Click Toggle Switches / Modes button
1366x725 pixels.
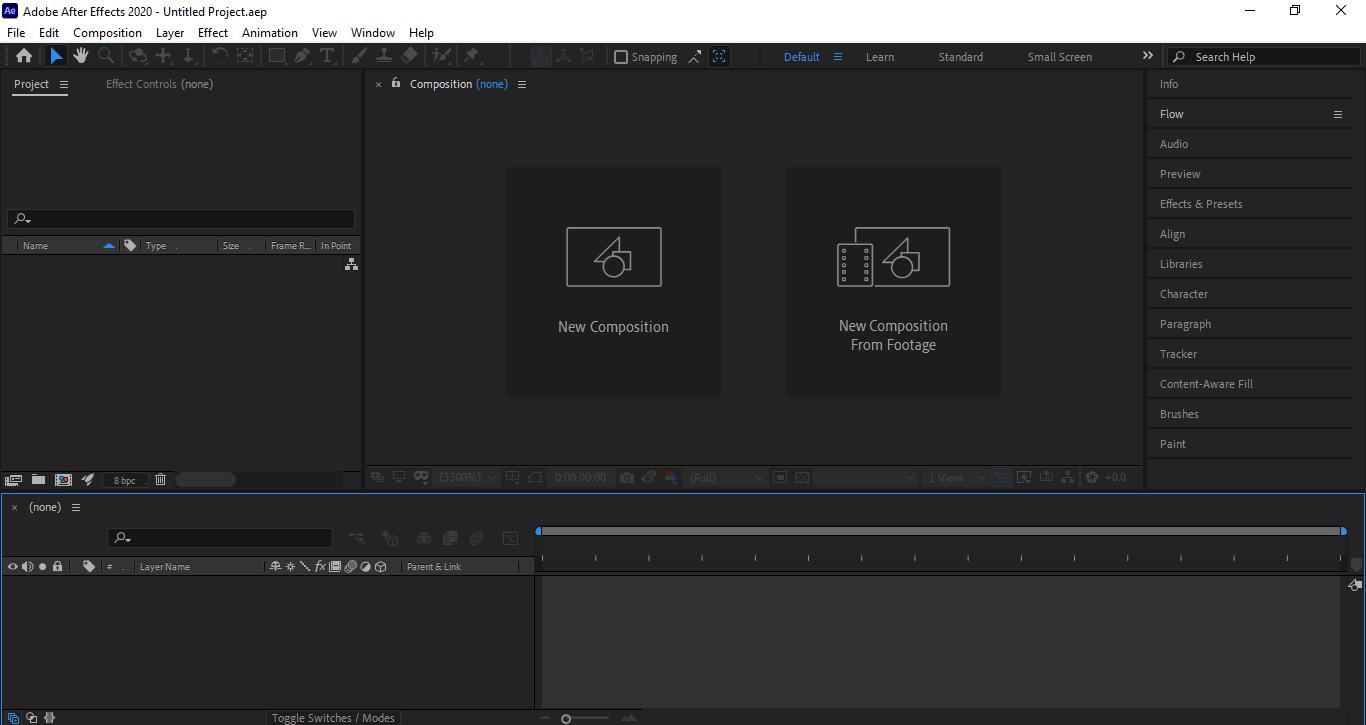[333, 718]
